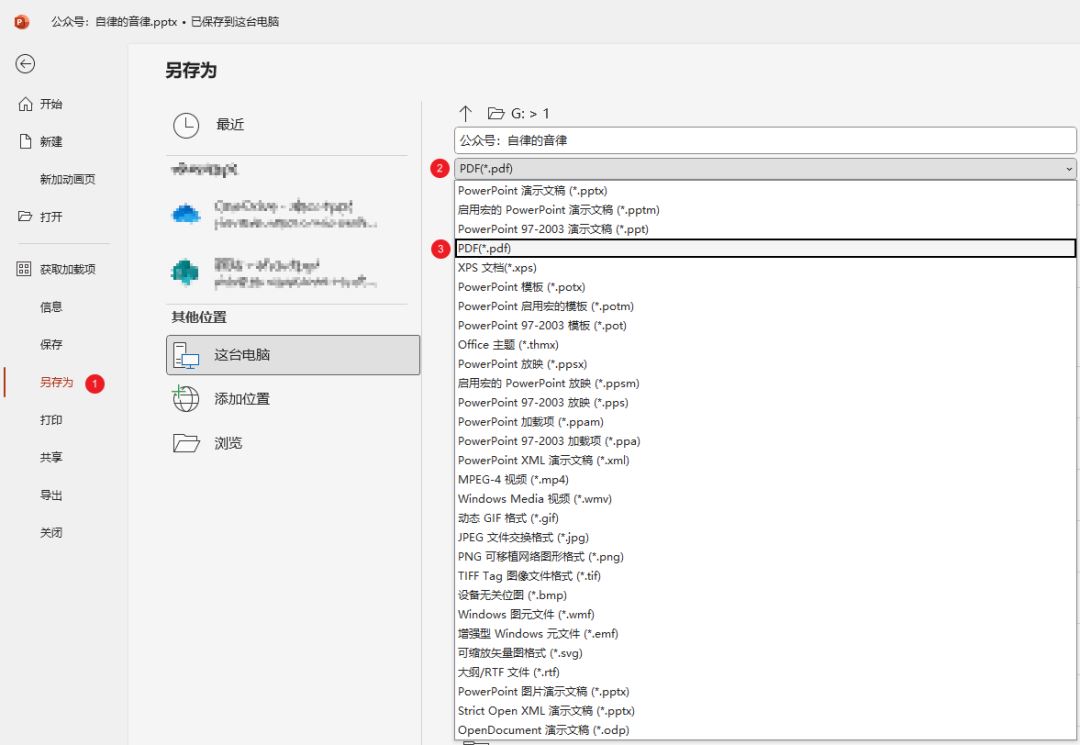The image size is (1080, 745).
Task: Click the Home (开始) house icon
Action: coord(26,104)
